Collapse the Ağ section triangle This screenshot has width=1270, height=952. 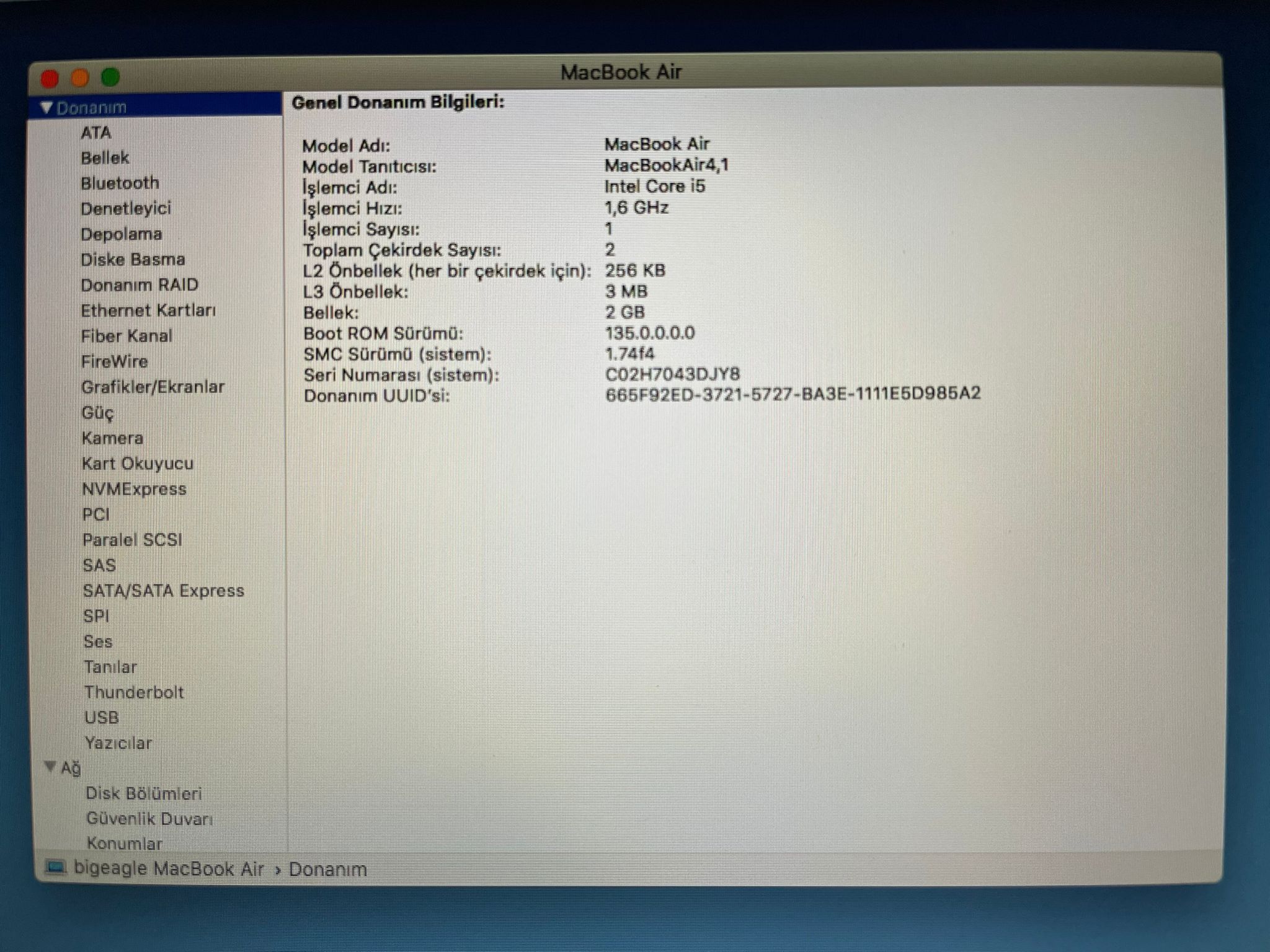[x=50, y=767]
